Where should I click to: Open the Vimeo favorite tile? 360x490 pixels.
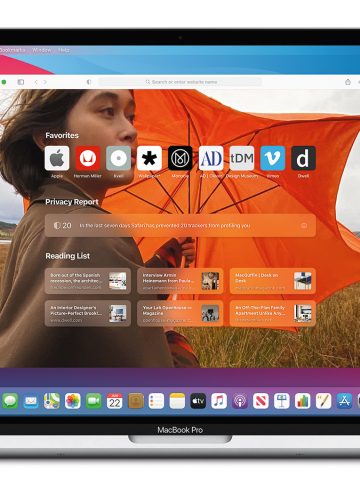(272, 158)
